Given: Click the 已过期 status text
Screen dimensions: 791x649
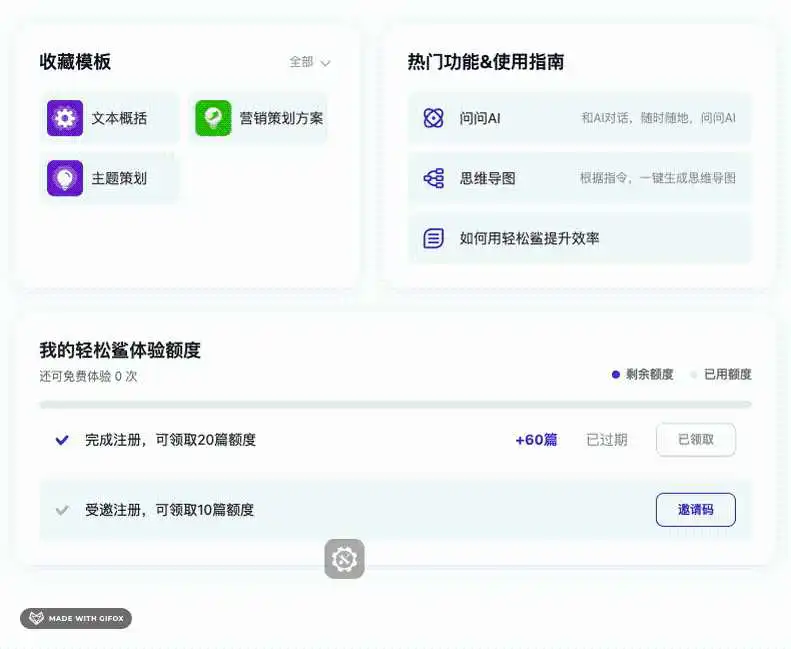Looking at the screenshot, I should coord(607,440).
